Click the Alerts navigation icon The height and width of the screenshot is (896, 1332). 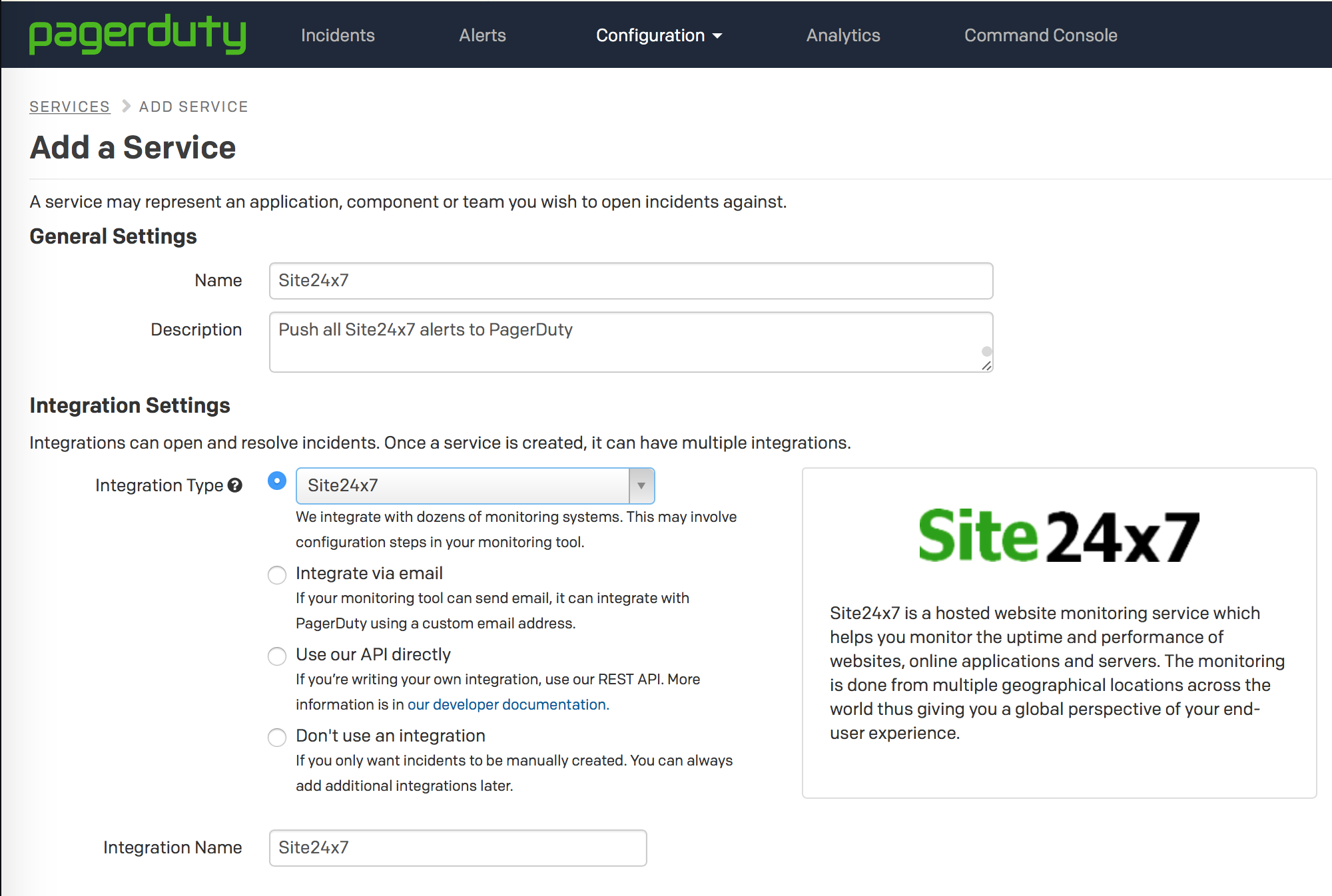(483, 35)
